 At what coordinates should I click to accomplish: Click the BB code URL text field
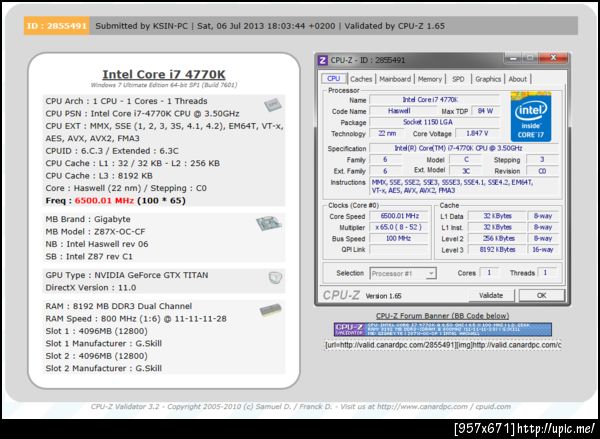tap(443, 345)
